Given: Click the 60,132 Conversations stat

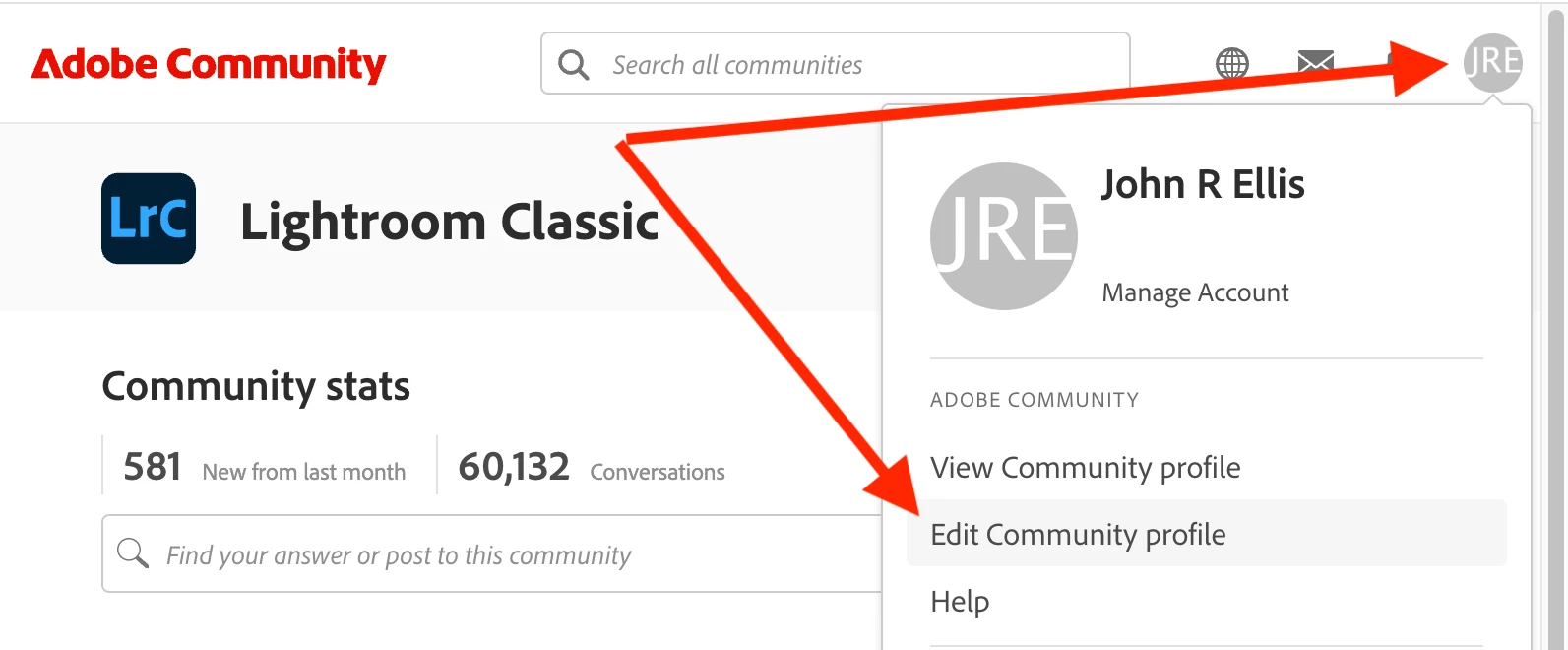Looking at the screenshot, I should (x=592, y=467).
